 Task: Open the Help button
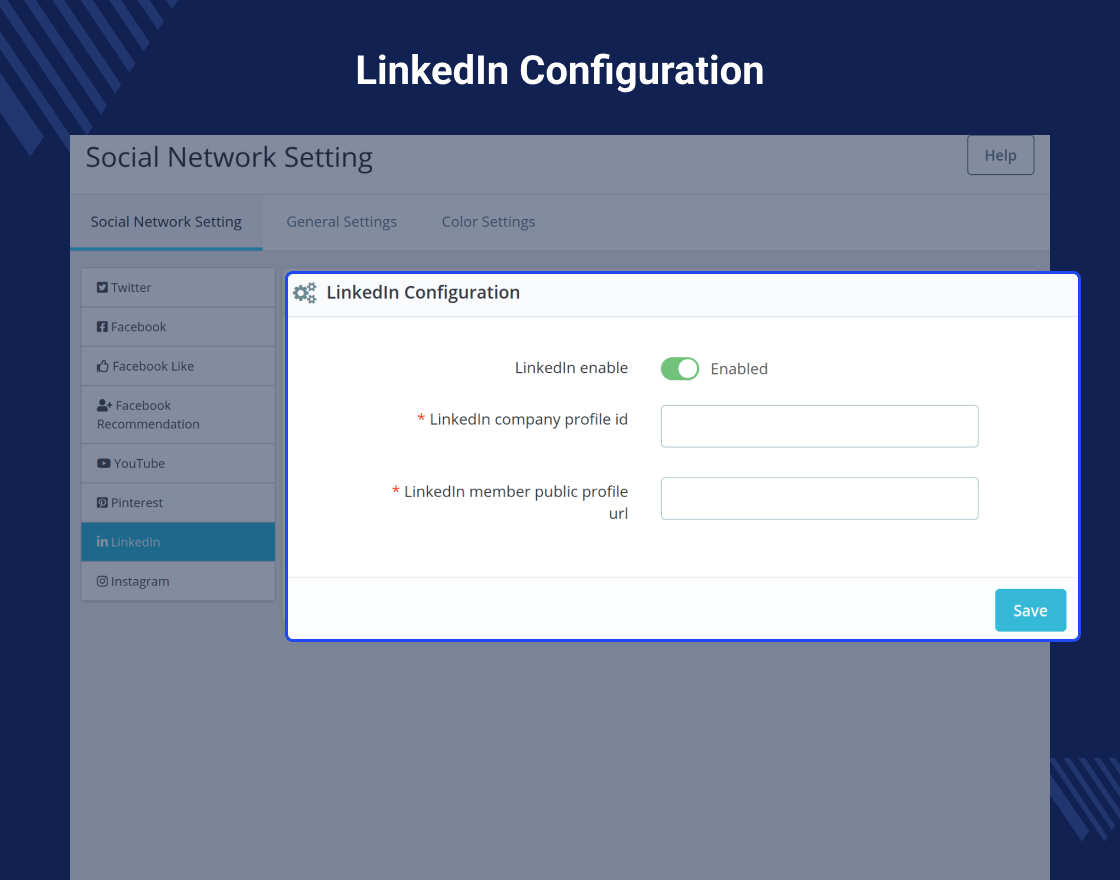pos(1000,155)
